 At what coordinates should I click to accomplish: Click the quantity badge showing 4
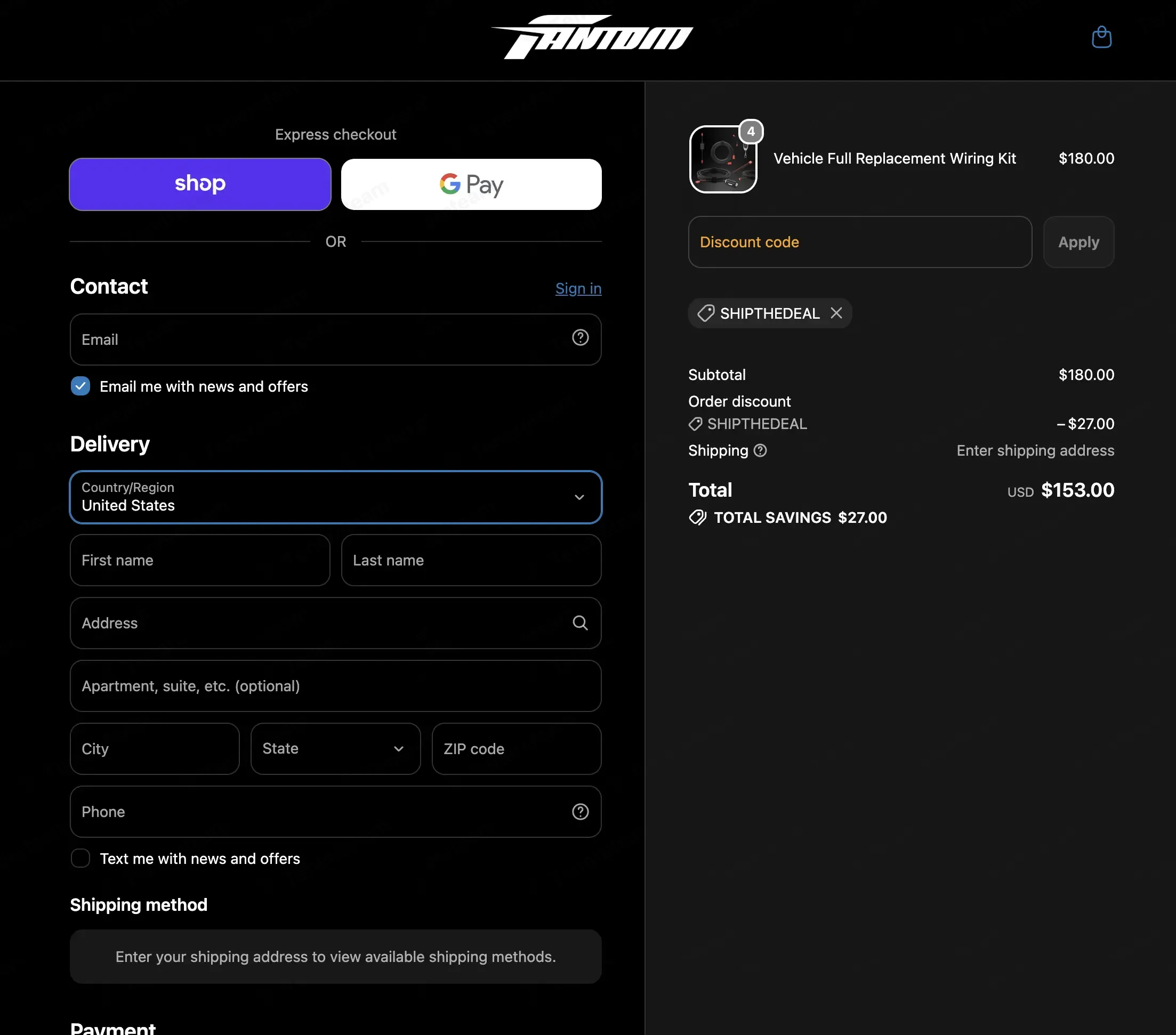pos(750,132)
